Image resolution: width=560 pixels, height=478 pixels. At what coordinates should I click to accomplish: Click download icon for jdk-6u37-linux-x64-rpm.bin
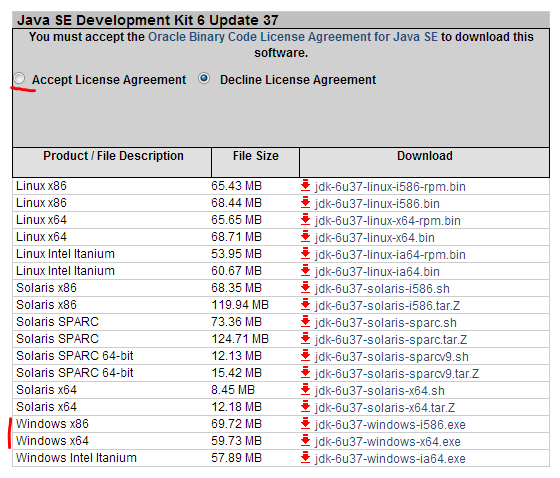pos(305,220)
